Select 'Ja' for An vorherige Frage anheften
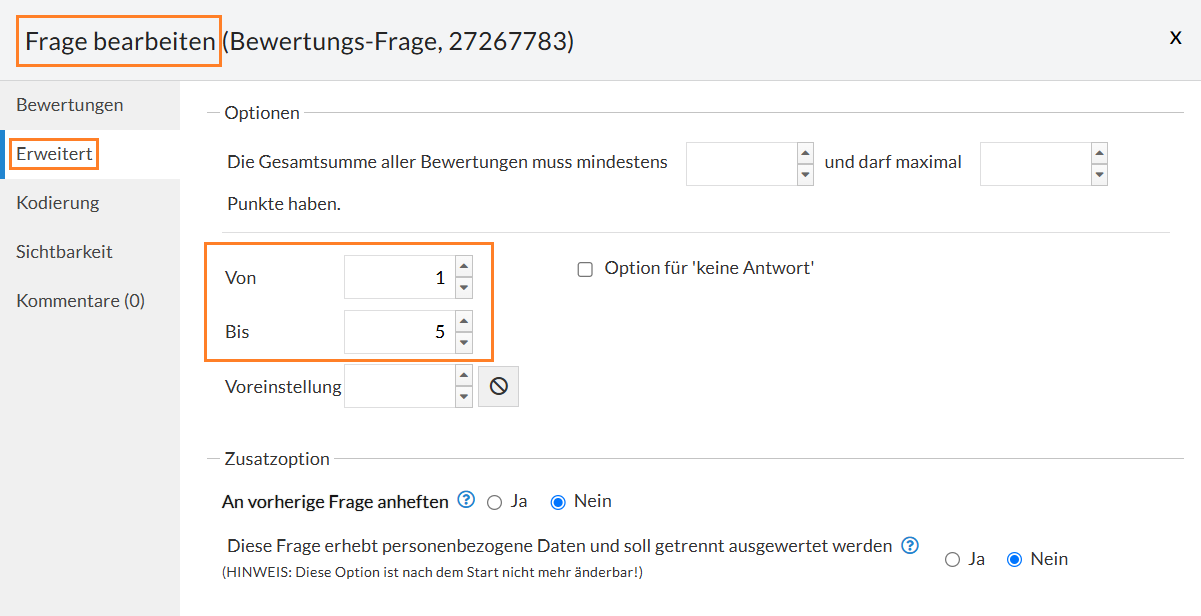 (494, 502)
